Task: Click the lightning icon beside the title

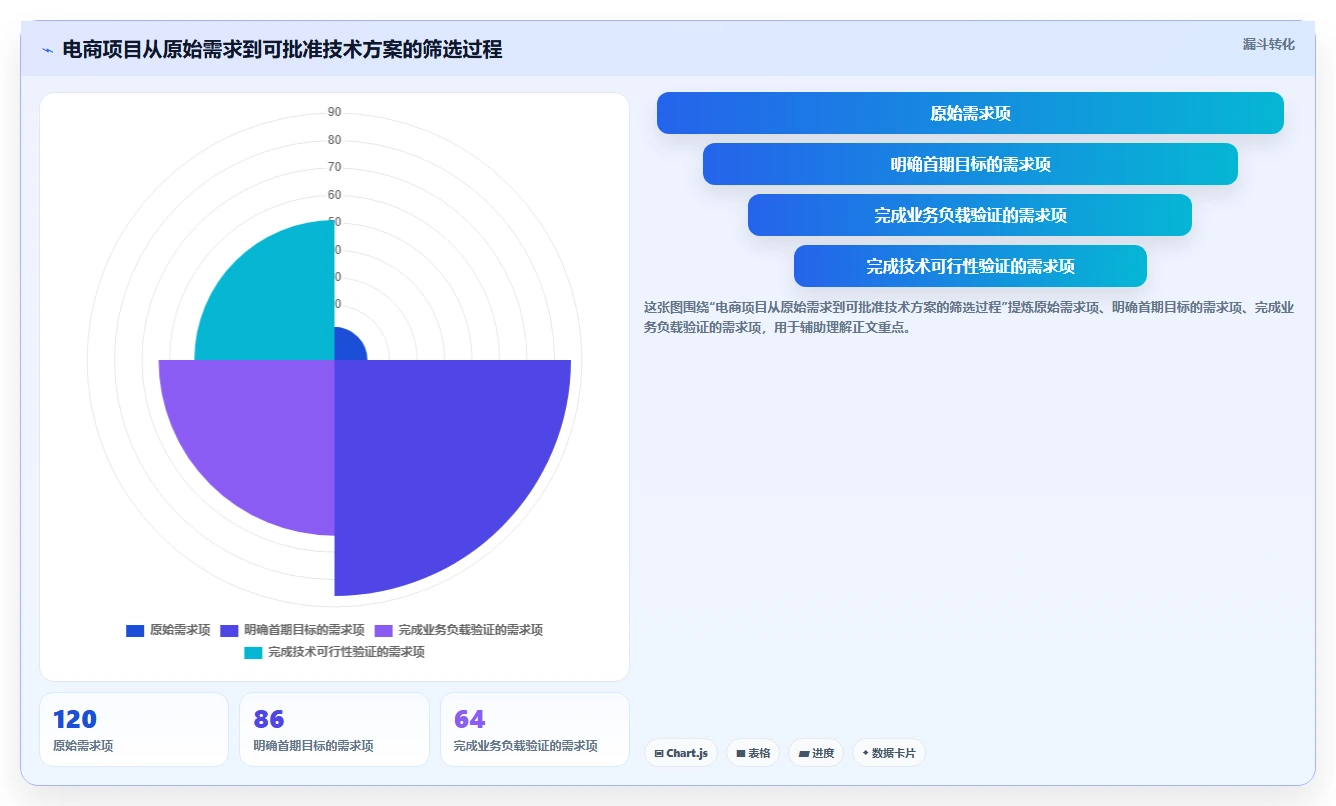Action: [x=47, y=50]
